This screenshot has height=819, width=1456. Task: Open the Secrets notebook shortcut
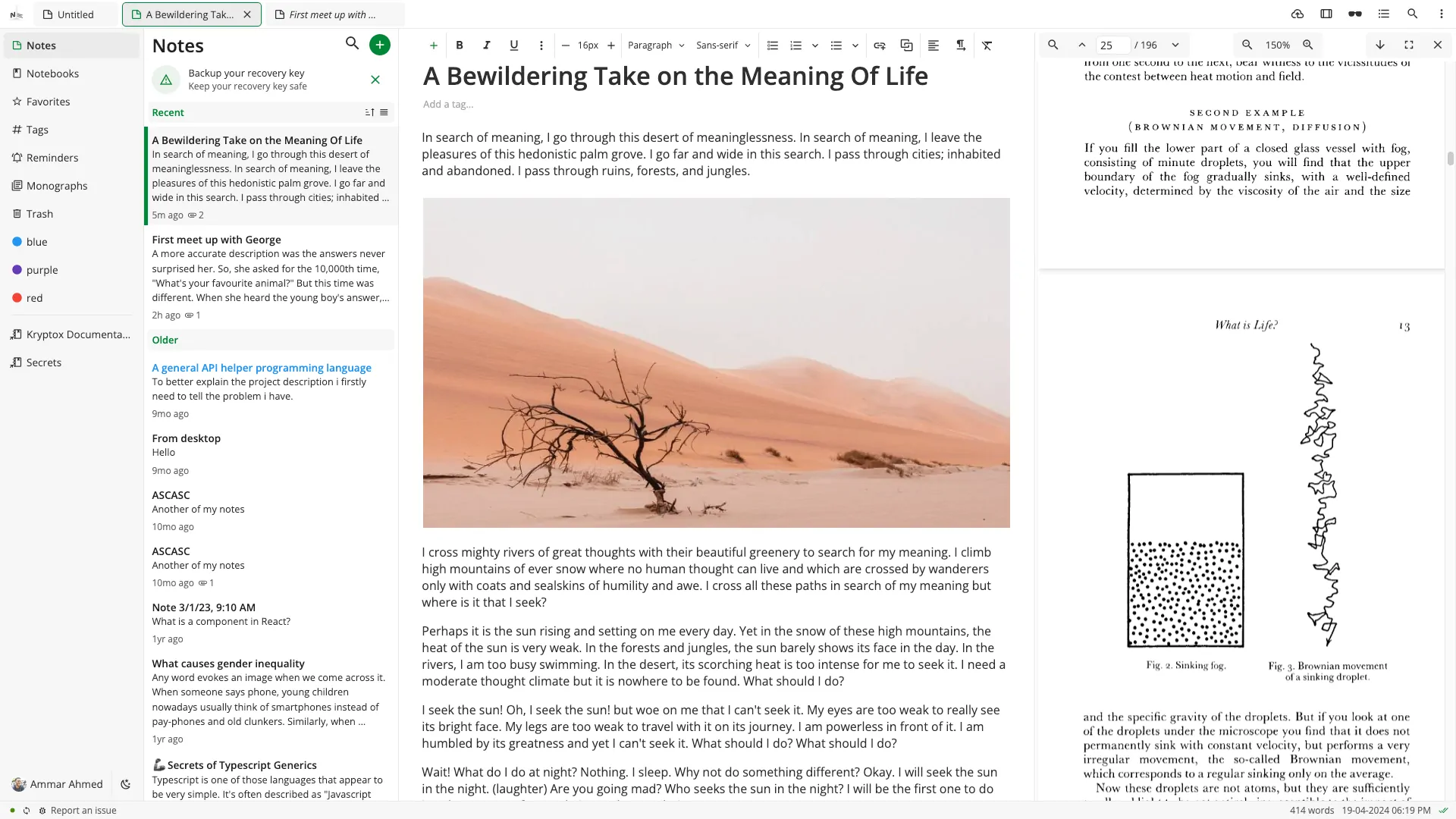(x=71, y=362)
